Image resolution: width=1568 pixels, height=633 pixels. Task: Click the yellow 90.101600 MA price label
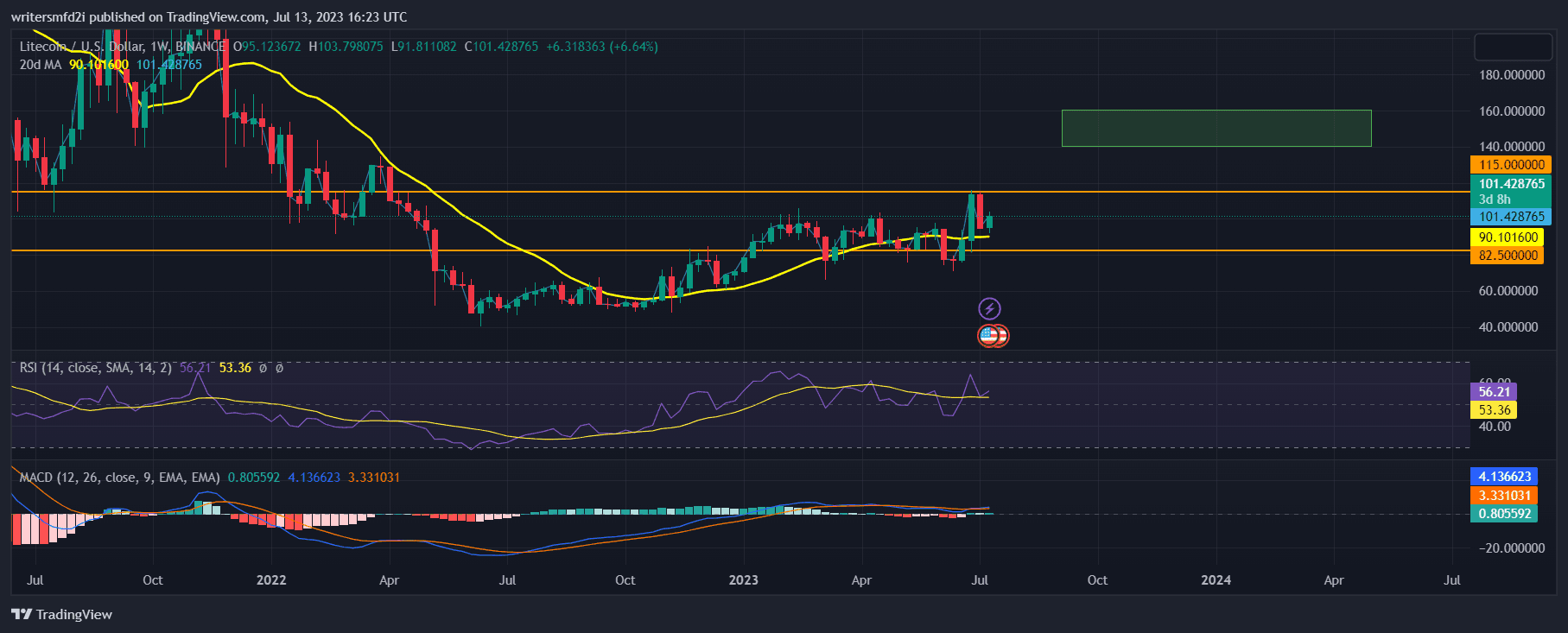(1508, 237)
